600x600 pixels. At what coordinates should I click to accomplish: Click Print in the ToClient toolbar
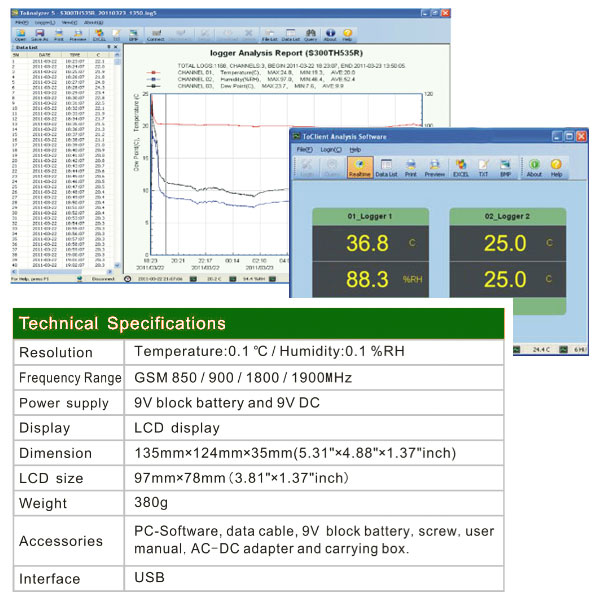coord(411,167)
